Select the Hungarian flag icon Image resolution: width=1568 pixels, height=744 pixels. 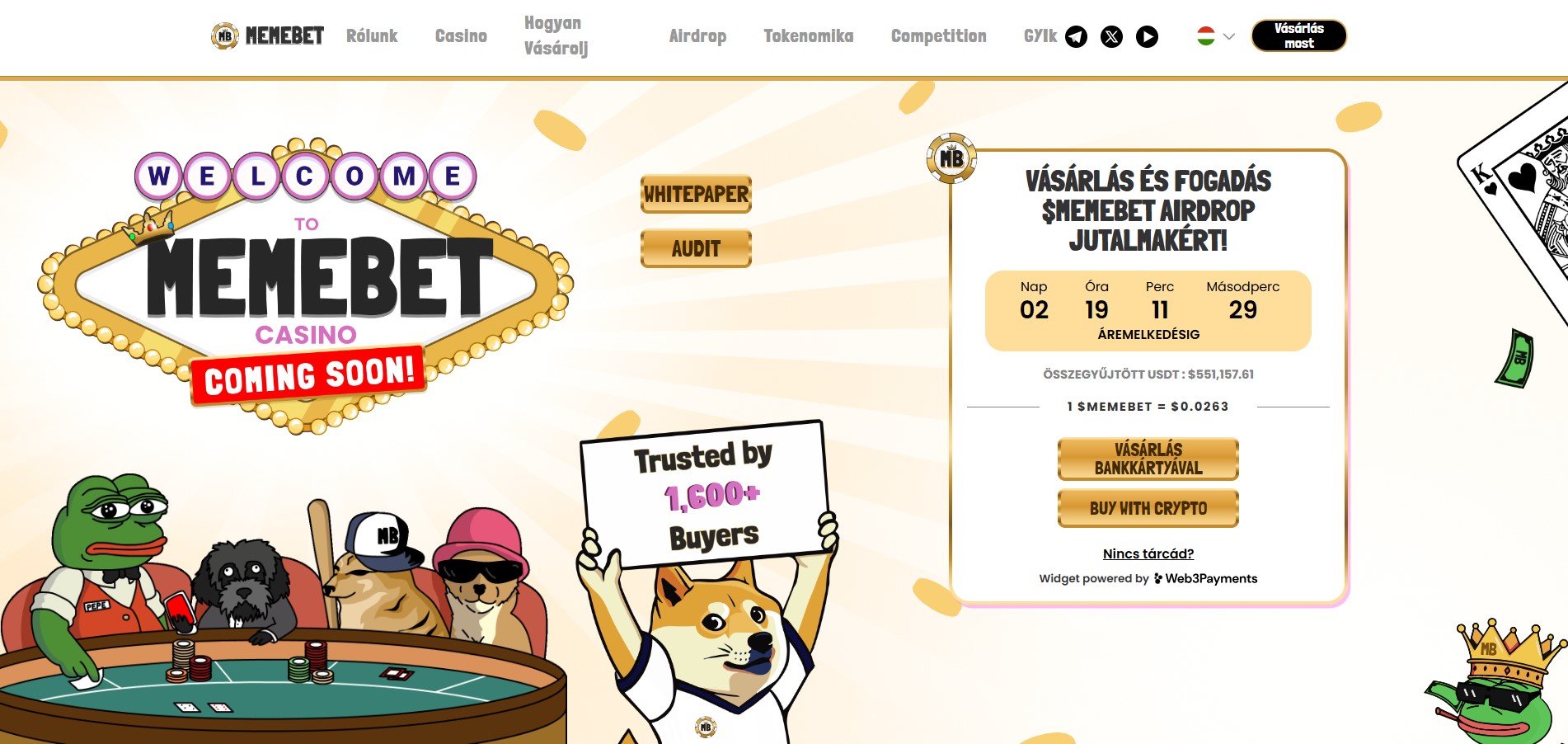(x=1205, y=36)
